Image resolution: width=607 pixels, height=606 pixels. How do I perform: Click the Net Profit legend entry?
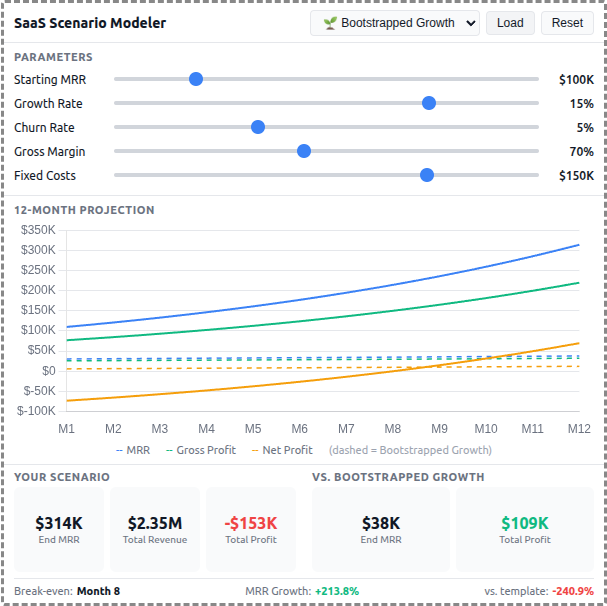281,450
